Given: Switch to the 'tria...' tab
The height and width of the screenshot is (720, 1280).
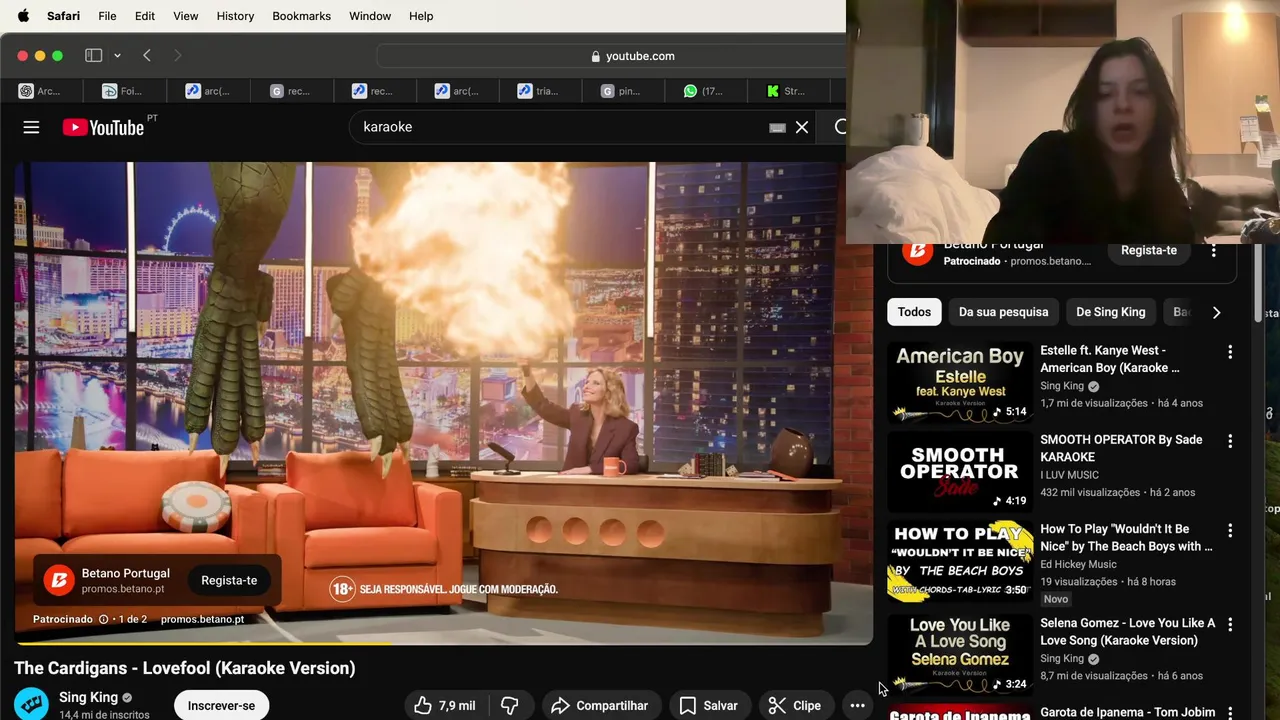Looking at the screenshot, I should point(539,91).
